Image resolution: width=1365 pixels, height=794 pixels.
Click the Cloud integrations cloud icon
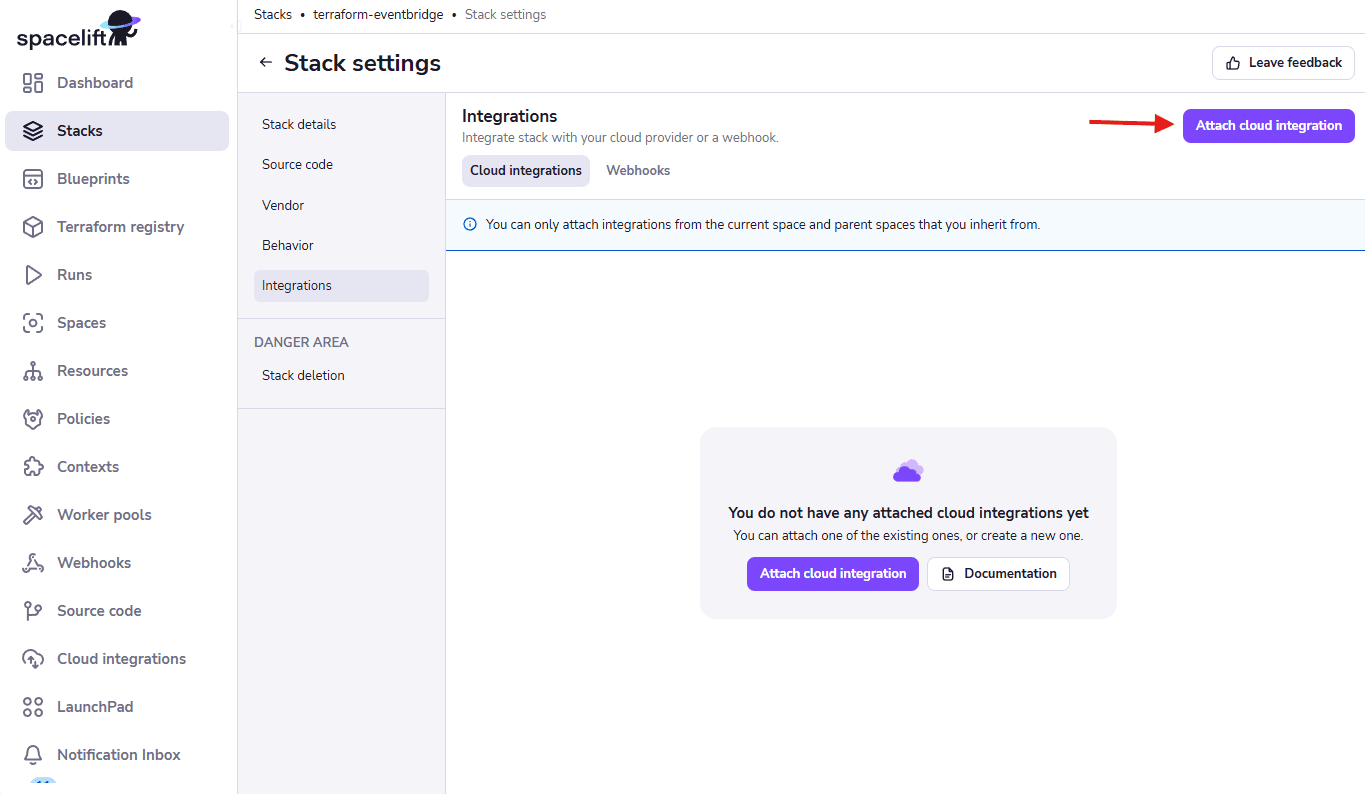pos(33,659)
